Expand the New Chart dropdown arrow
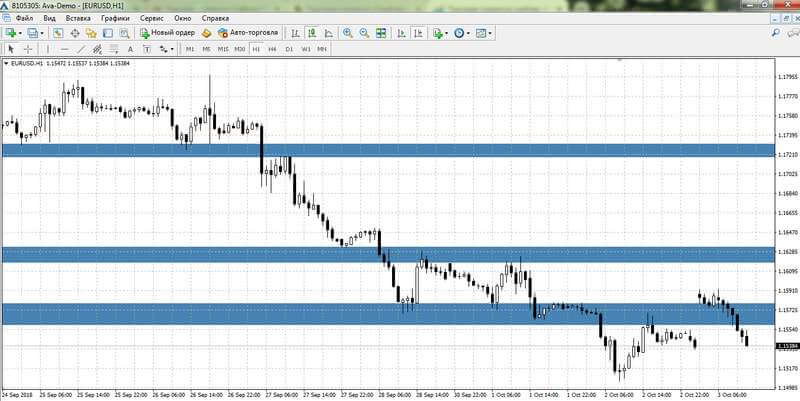This screenshot has width=800, height=401. (19, 34)
